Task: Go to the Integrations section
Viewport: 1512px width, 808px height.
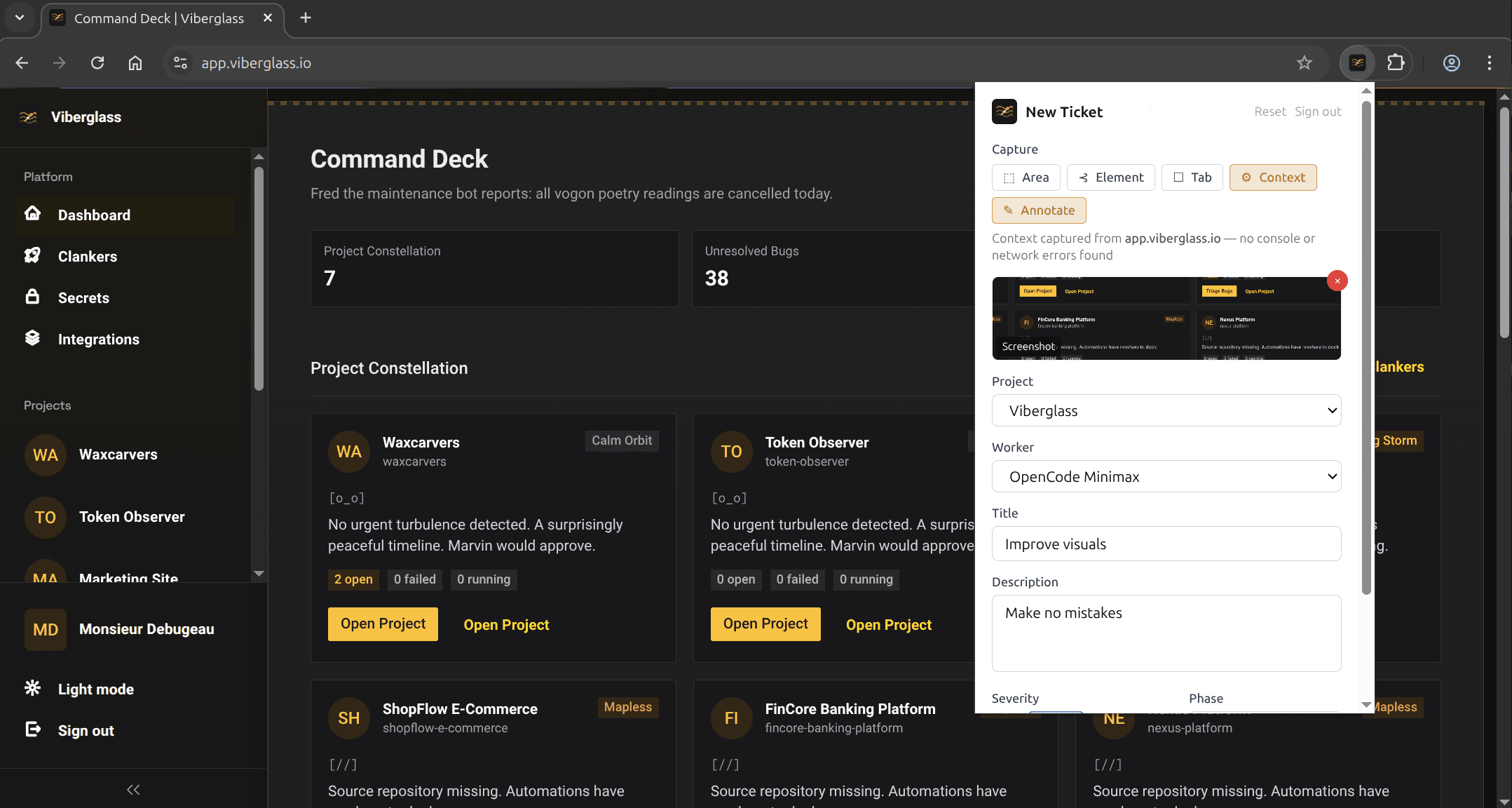Action: pos(99,339)
